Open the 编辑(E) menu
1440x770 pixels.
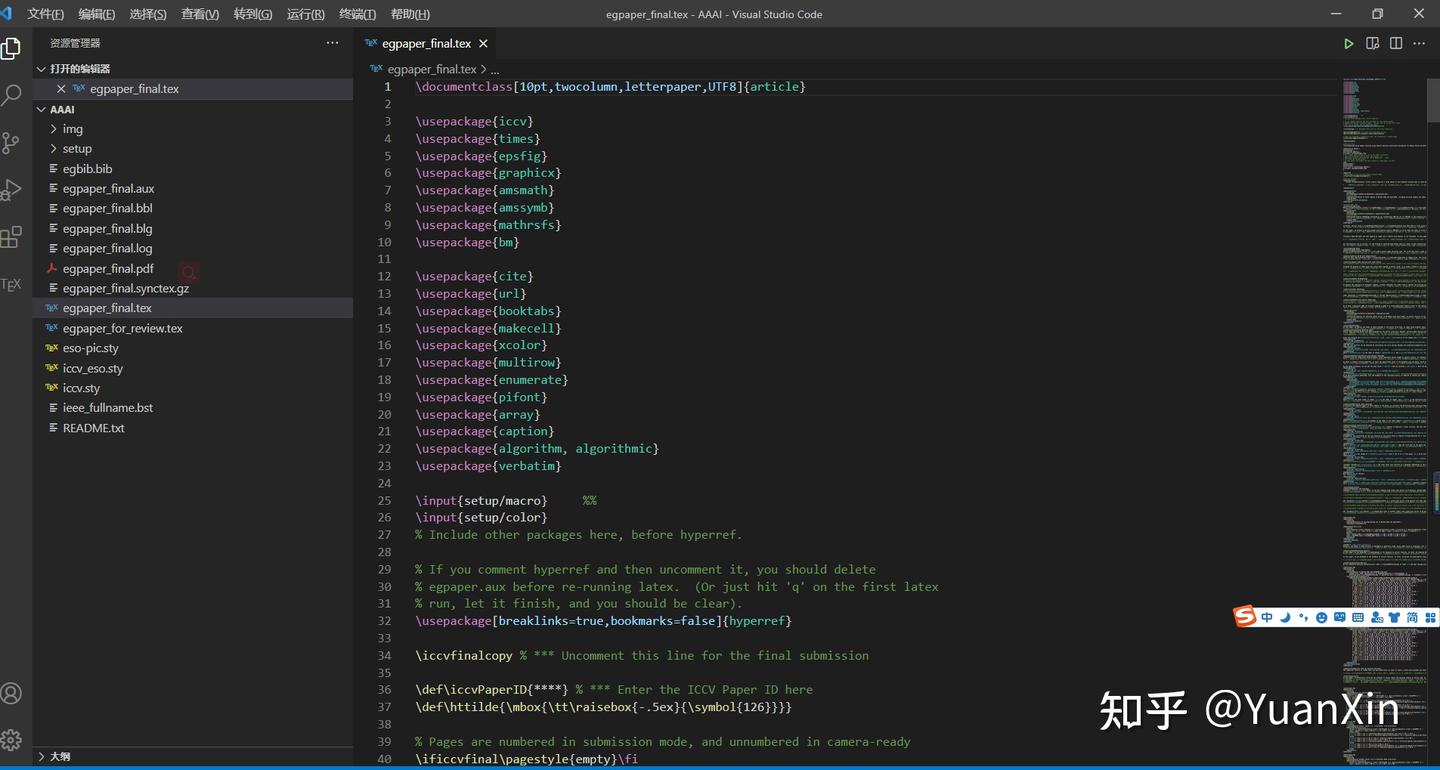click(97, 14)
